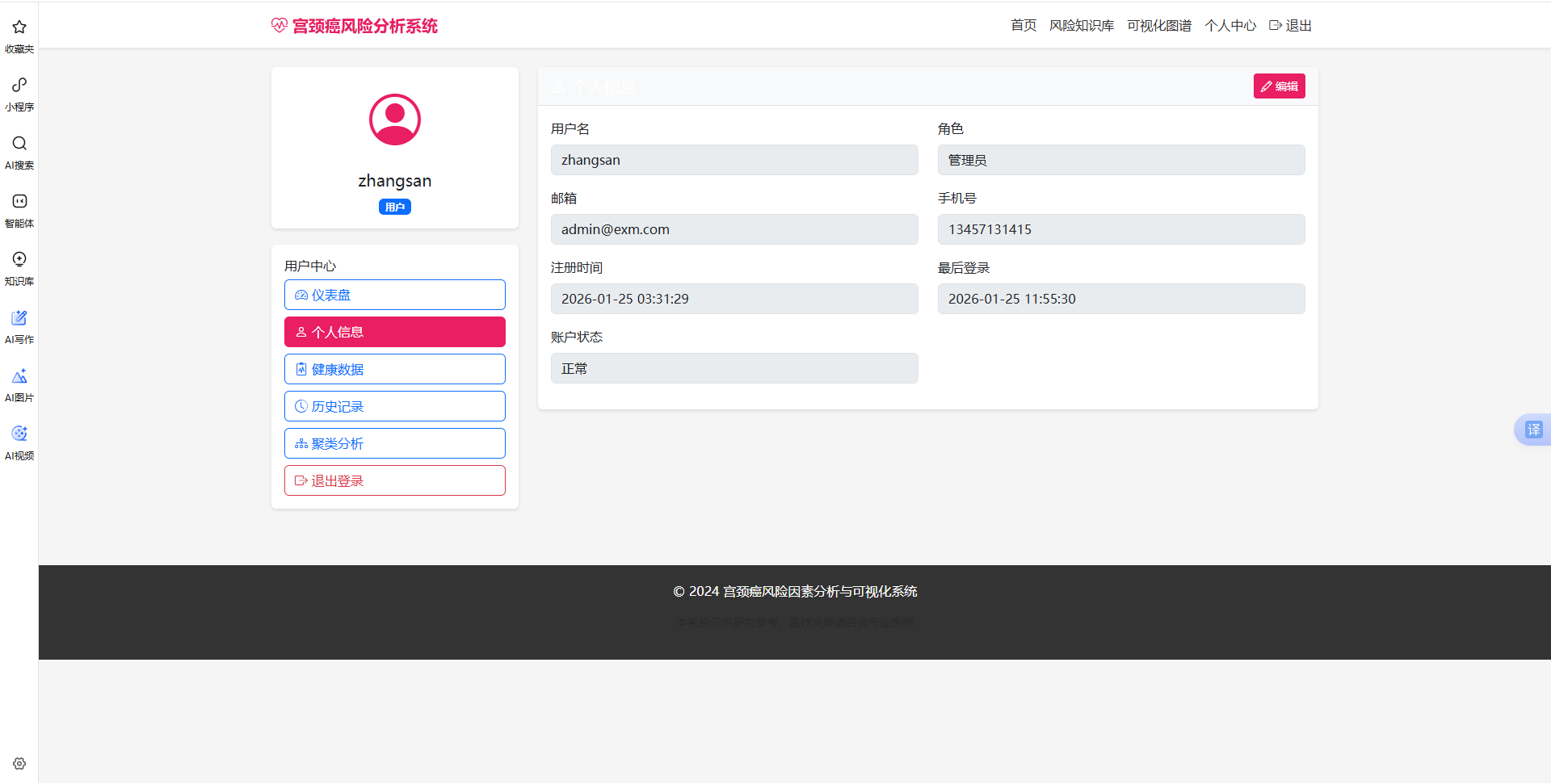Click the site title 宫颈癌风险分析系统
The height and width of the screenshot is (784, 1551).
click(x=365, y=26)
